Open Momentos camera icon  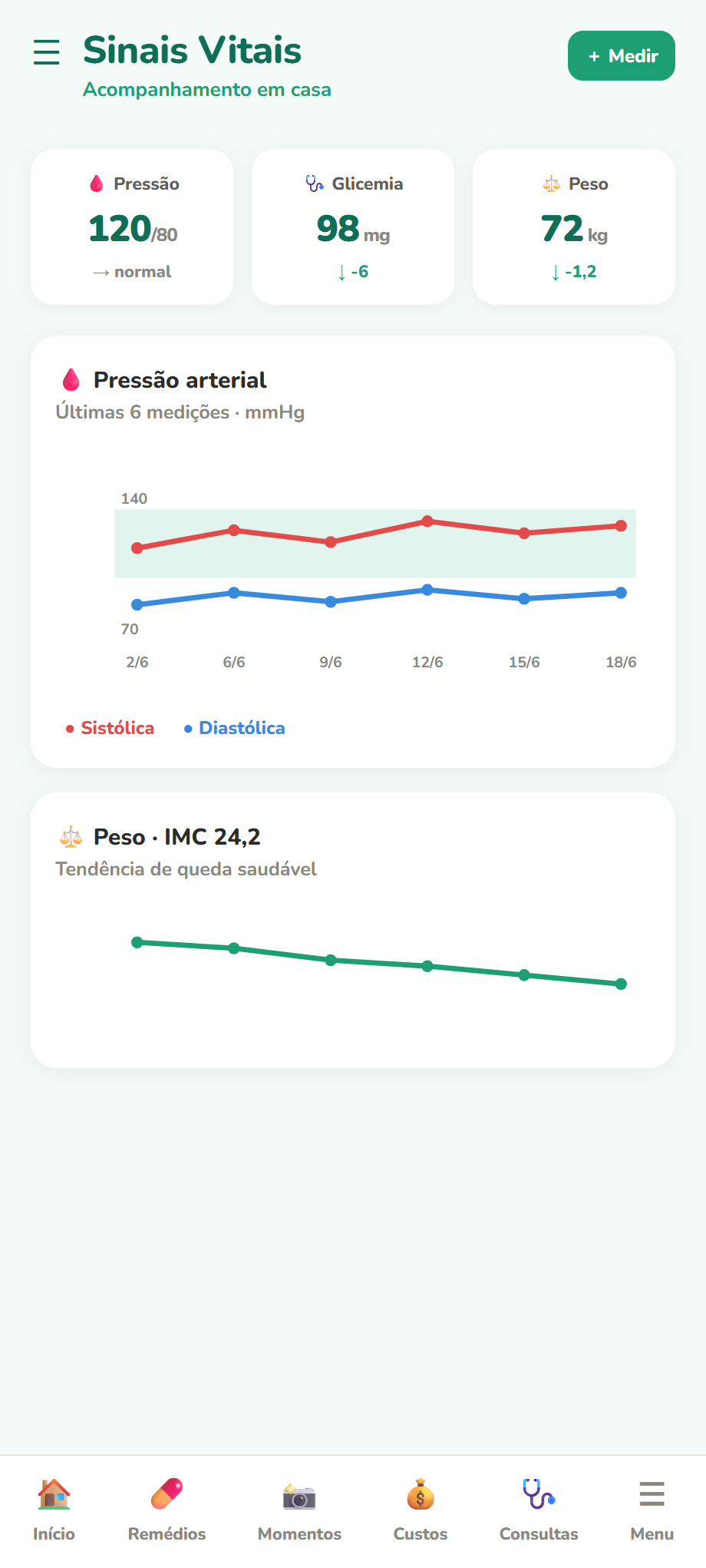(x=299, y=1494)
